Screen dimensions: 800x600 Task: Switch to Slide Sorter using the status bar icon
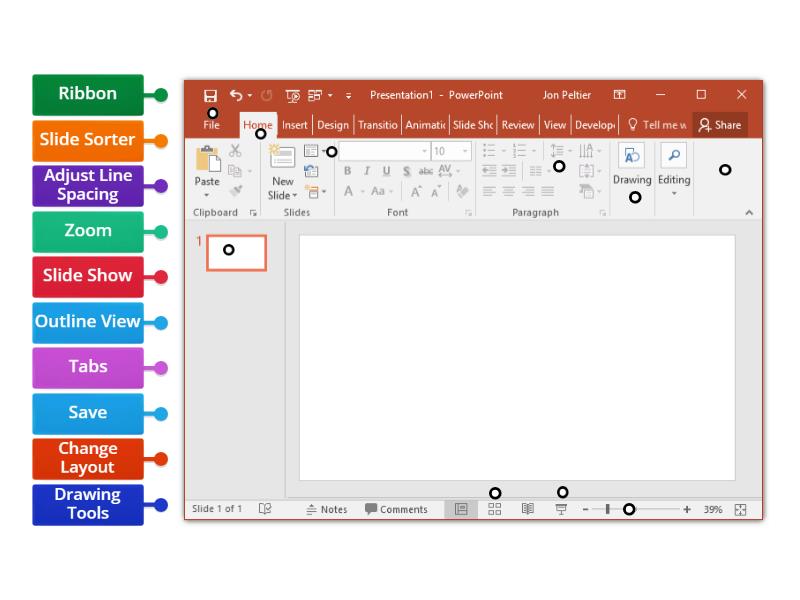point(495,509)
